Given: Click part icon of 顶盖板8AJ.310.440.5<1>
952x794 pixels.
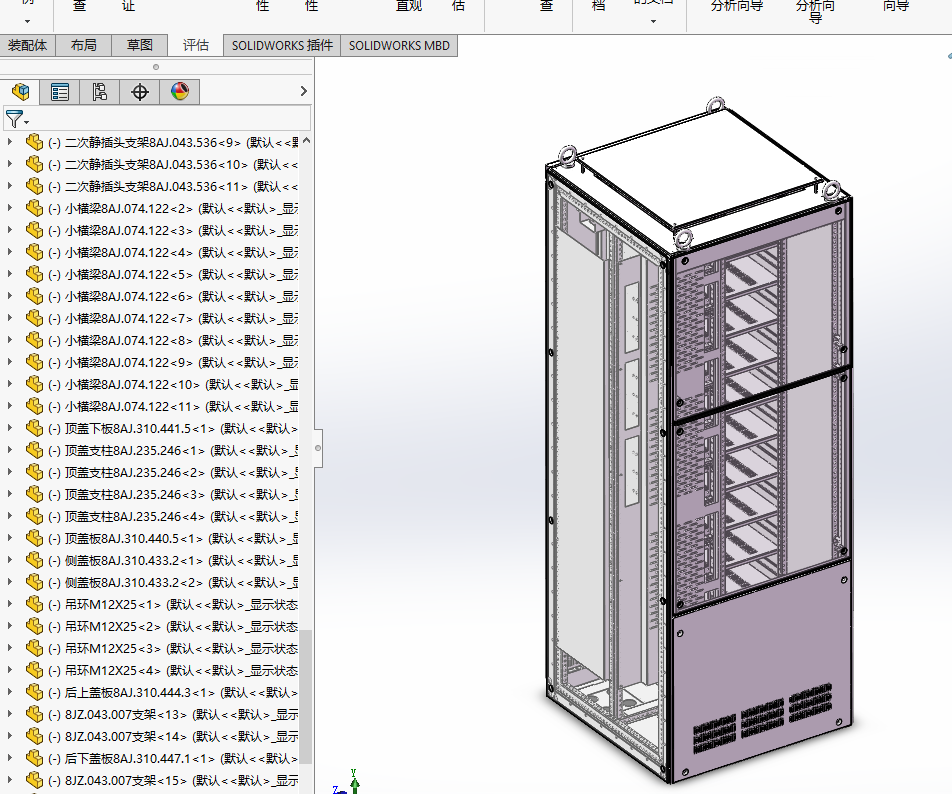Looking at the screenshot, I should point(35,538).
